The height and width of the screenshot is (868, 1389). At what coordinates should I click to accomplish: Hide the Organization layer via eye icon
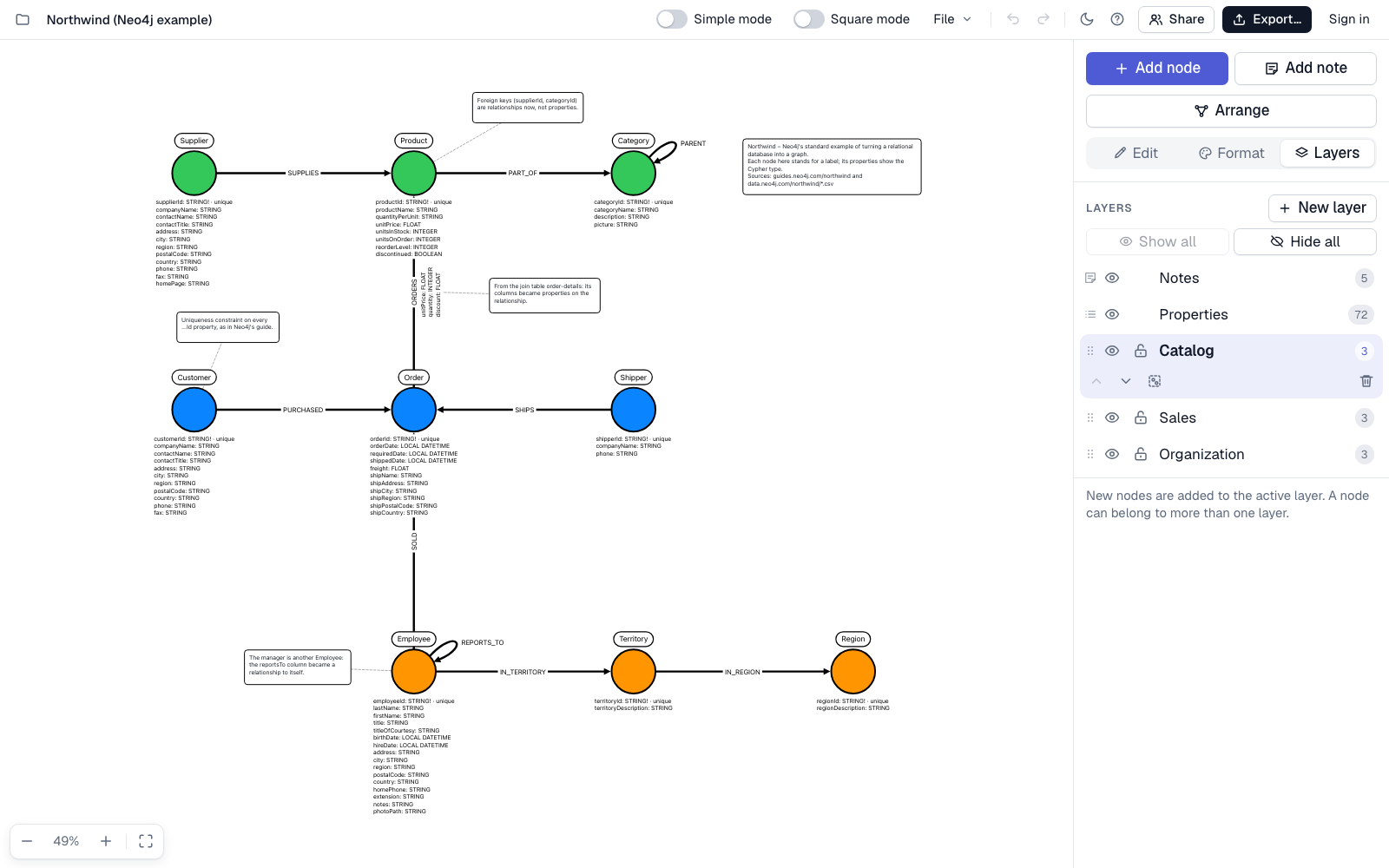[x=1112, y=454]
